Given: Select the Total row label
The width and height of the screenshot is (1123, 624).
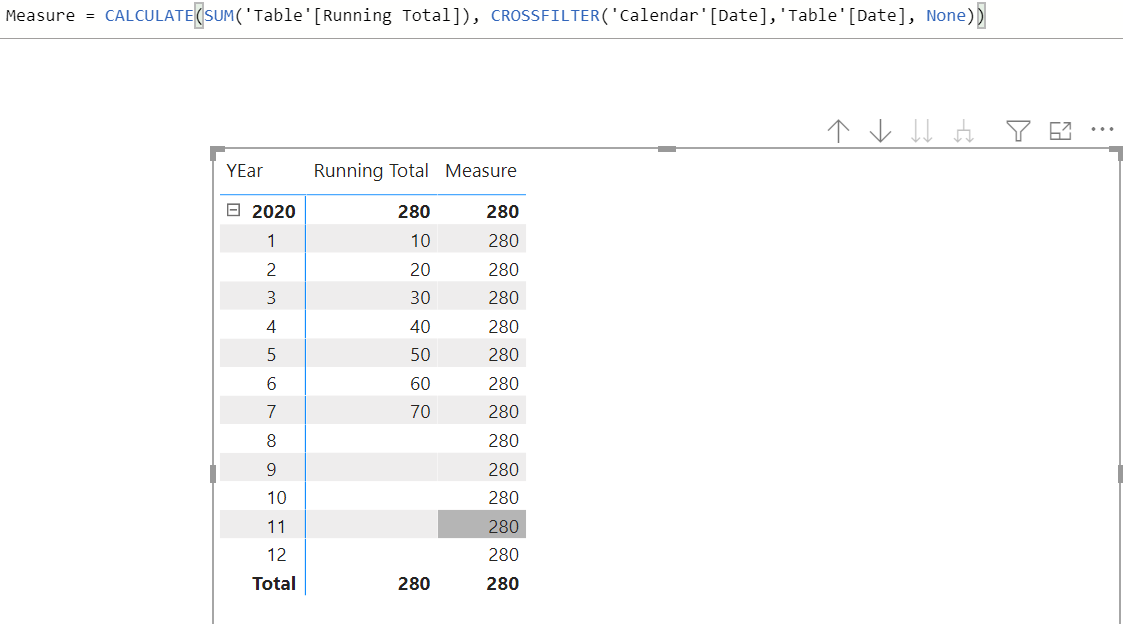Looking at the screenshot, I should 274,583.
